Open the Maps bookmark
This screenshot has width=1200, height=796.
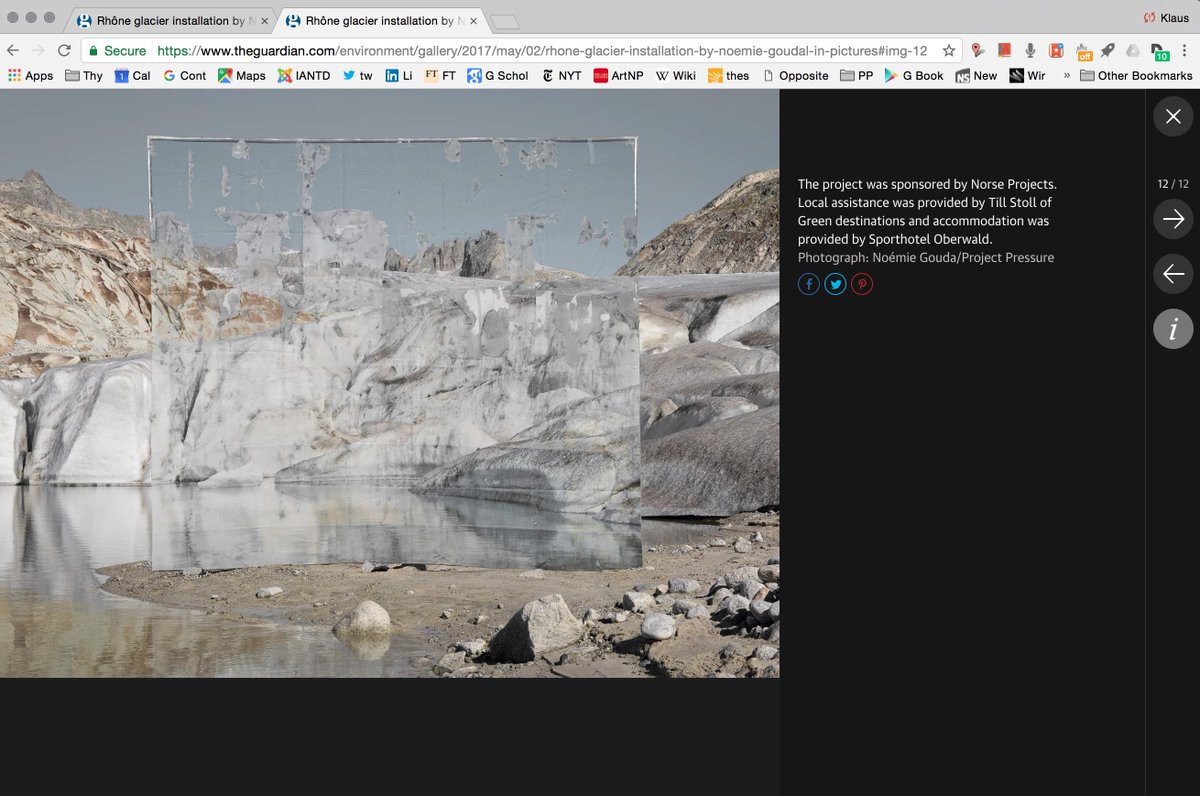coord(242,75)
